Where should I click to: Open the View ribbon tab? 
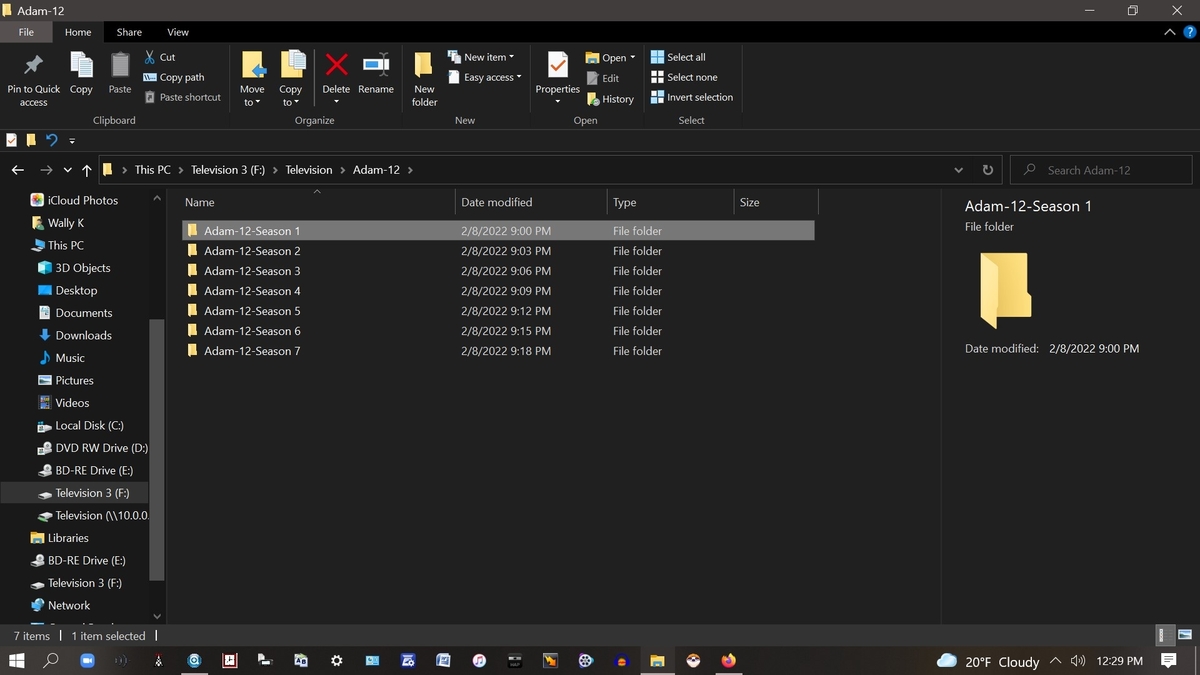point(177,31)
